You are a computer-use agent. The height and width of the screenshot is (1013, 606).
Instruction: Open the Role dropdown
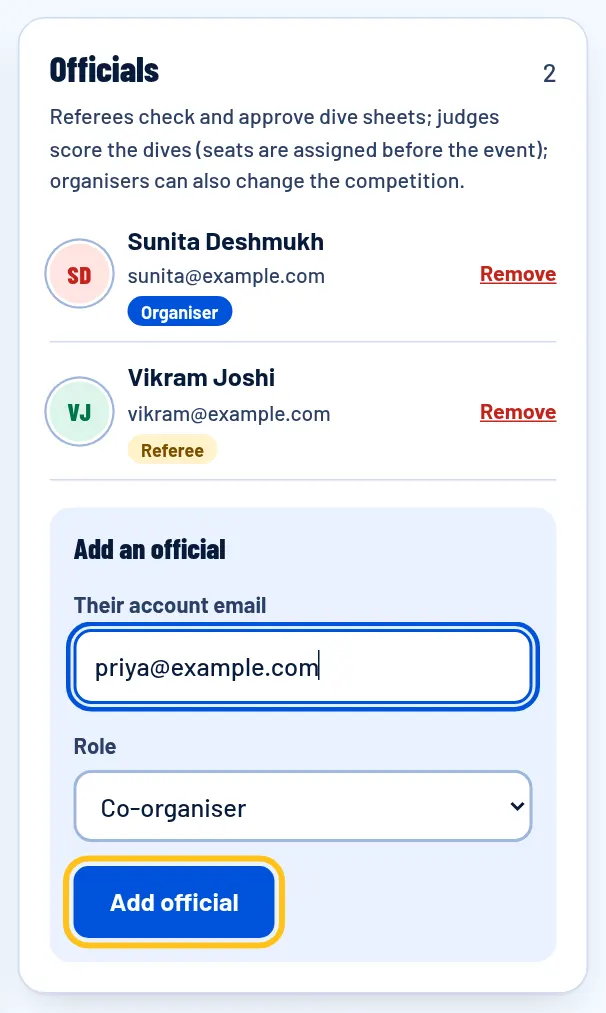pyautogui.click(x=303, y=806)
